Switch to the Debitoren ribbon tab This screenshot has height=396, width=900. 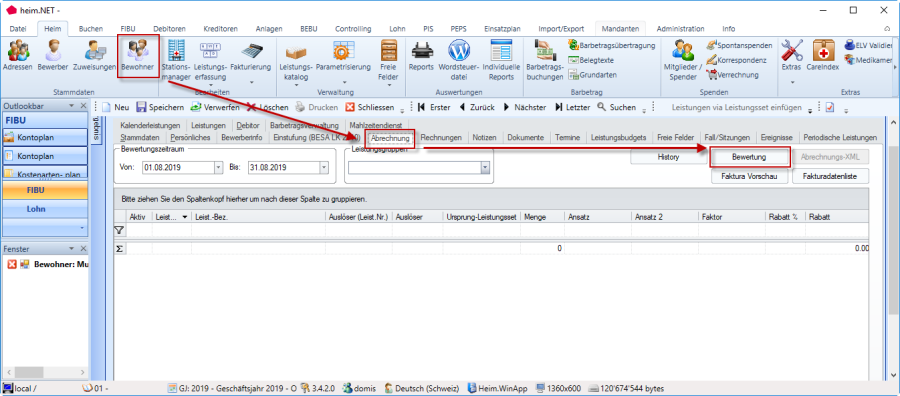[x=169, y=28]
